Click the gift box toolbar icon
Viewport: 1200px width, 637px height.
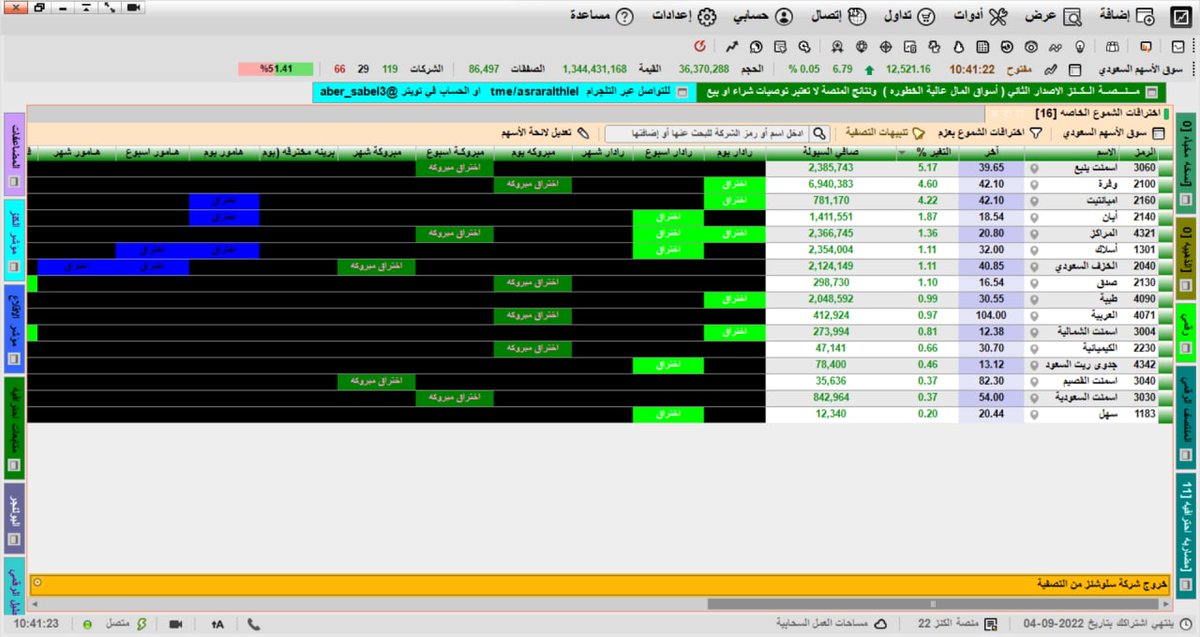tap(1110, 47)
